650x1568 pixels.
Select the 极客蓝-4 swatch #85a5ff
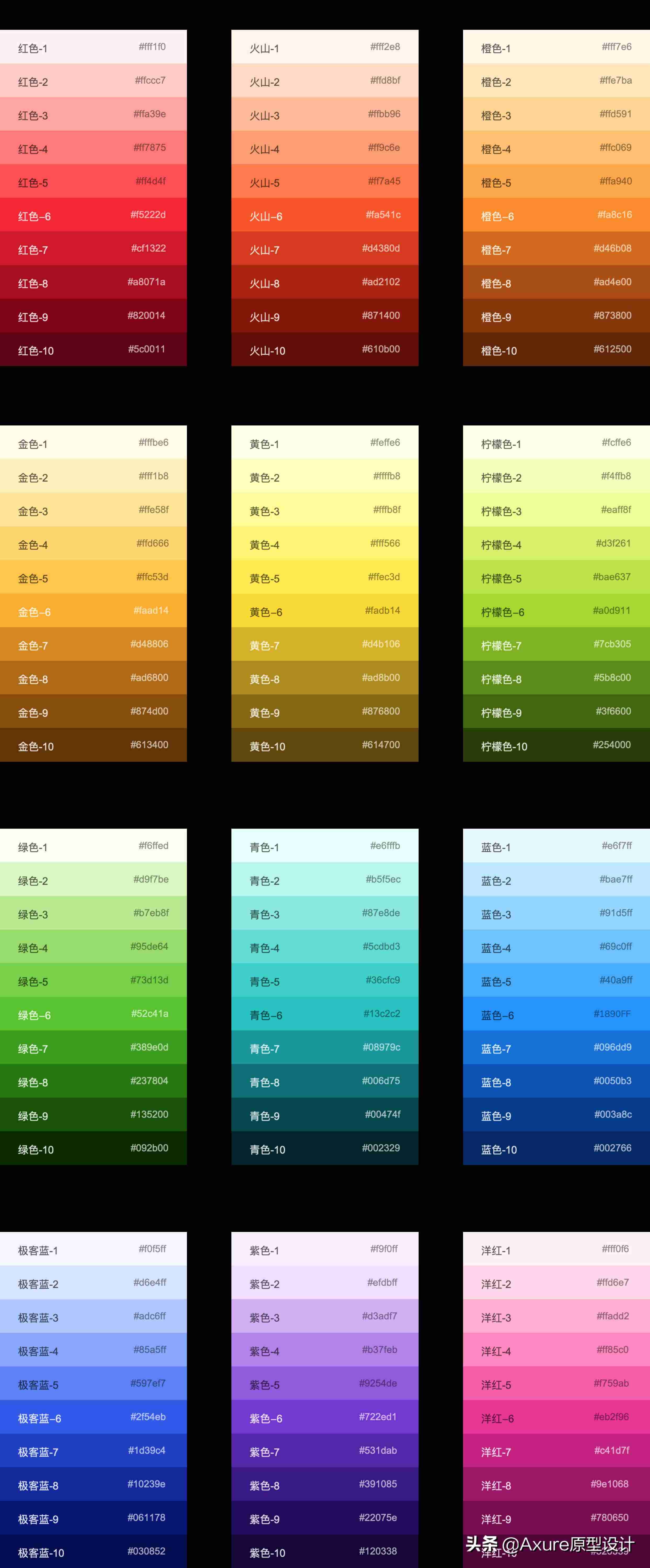93,1350
